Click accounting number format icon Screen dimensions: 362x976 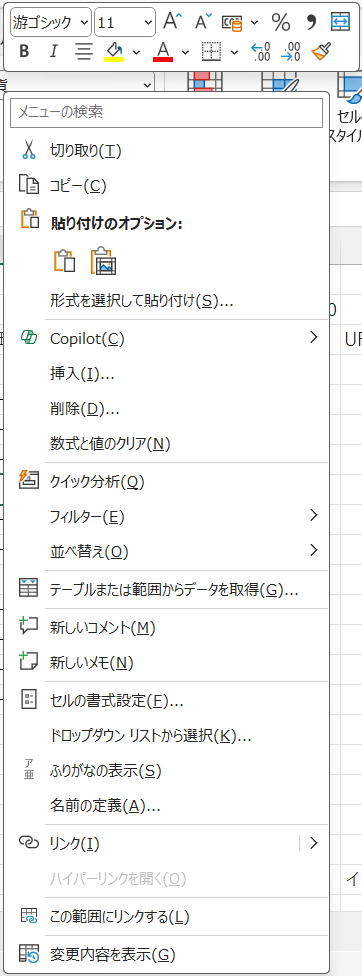pyautogui.click(x=234, y=22)
